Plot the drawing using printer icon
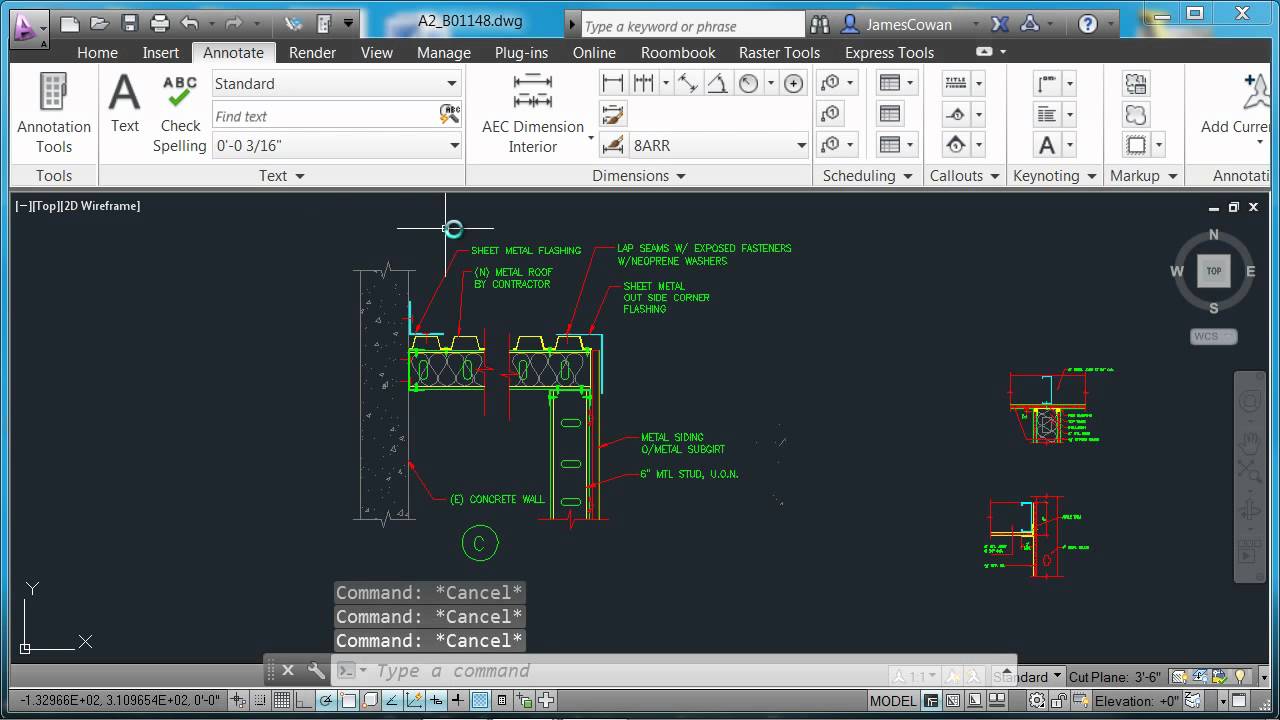The width and height of the screenshot is (1280, 720). [160, 23]
